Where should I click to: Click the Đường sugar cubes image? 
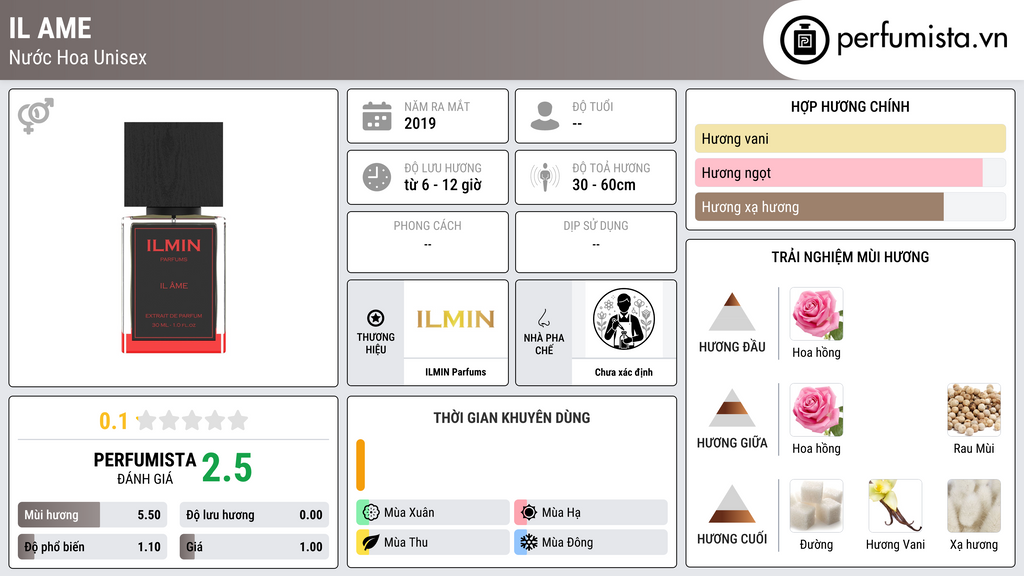coord(816,506)
